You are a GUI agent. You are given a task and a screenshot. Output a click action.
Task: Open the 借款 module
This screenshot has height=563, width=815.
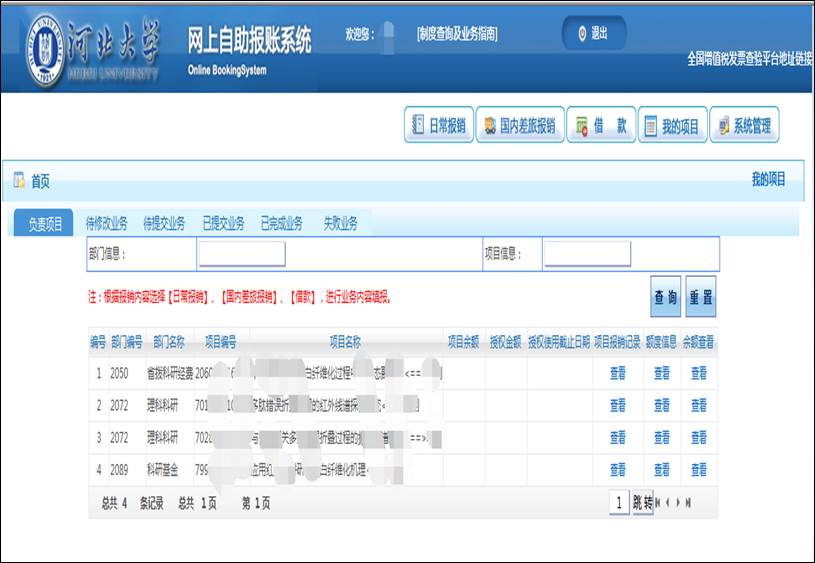point(600,126)
